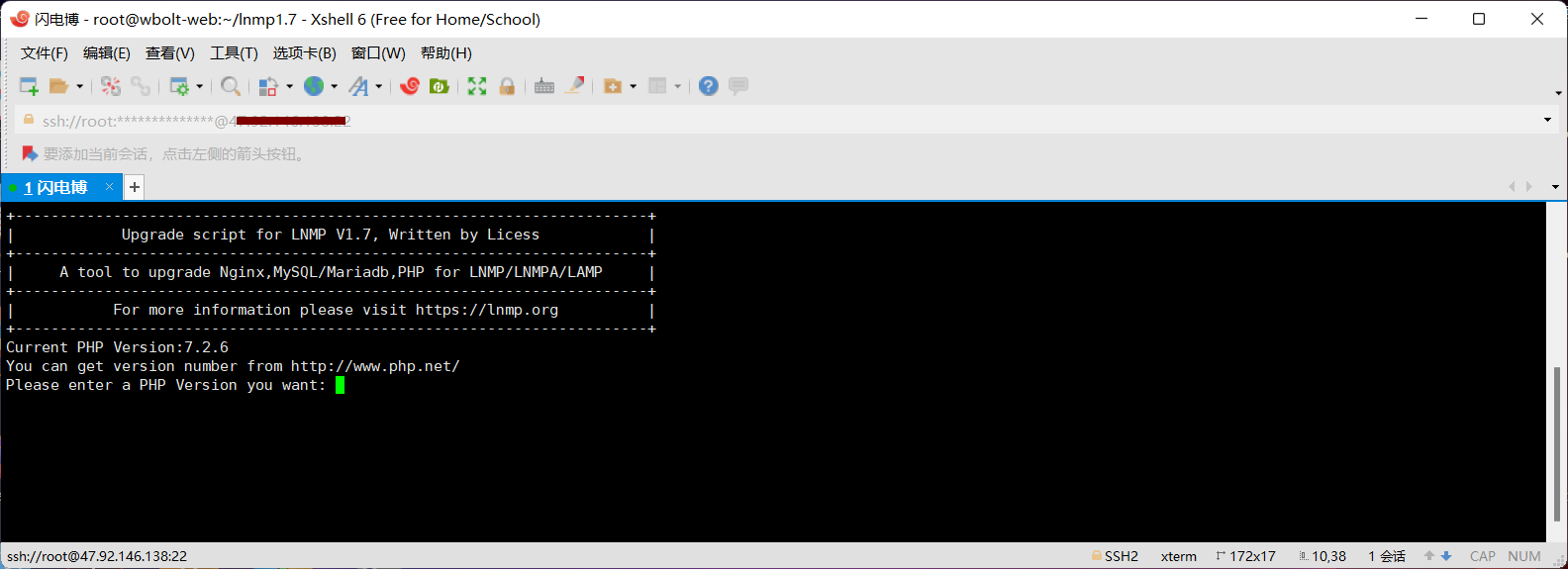Click the virtual keyboard icon
This screenshot has height=569, width=1568.
[543, 86]
